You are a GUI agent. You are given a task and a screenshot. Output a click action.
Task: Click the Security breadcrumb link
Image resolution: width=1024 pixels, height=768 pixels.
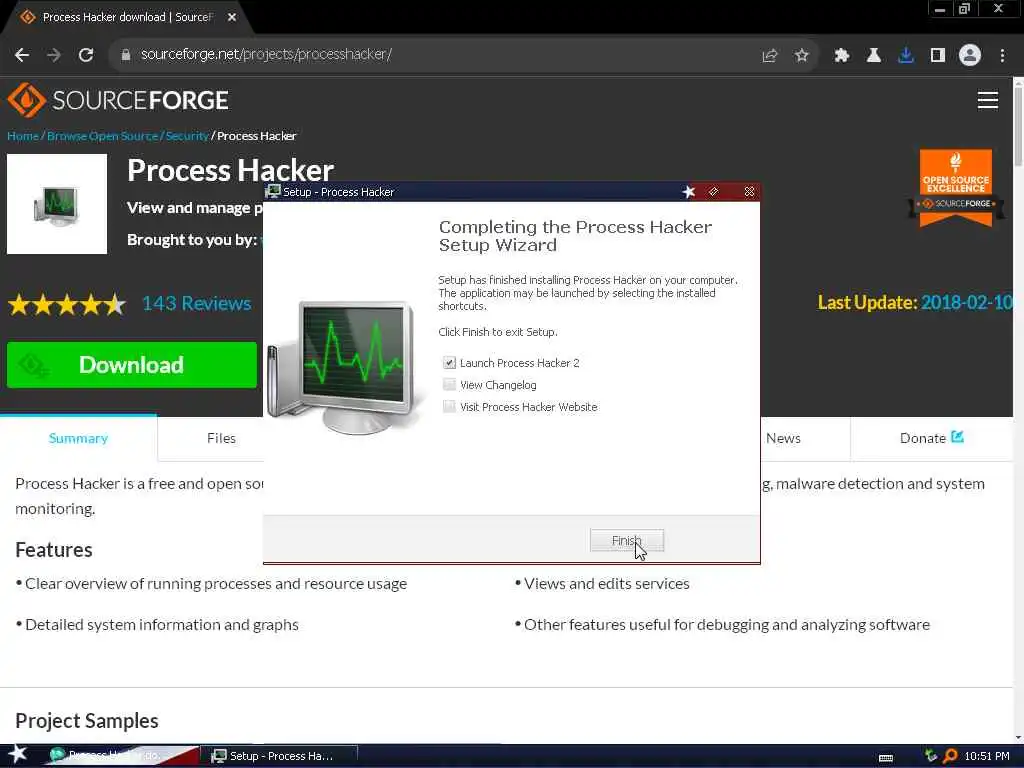pyautogui.click(x=187, y=136)
